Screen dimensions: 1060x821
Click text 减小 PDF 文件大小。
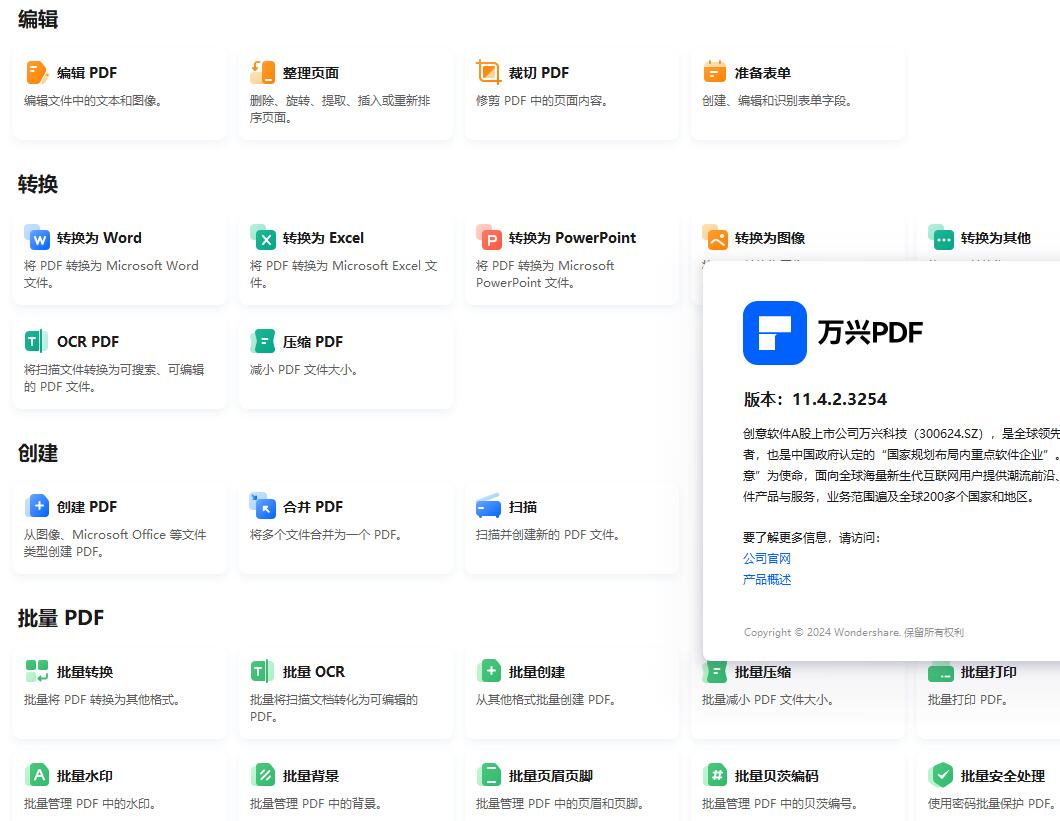[x=304, y=370]
